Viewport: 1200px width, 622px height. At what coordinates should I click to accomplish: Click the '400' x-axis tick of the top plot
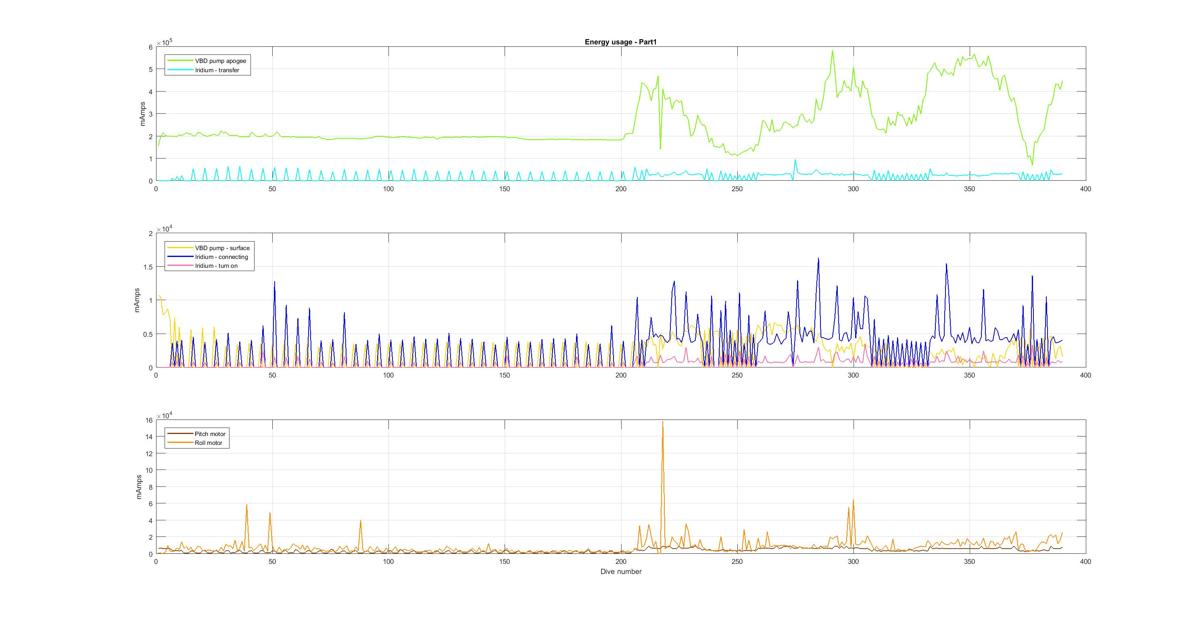(1085, 188)
